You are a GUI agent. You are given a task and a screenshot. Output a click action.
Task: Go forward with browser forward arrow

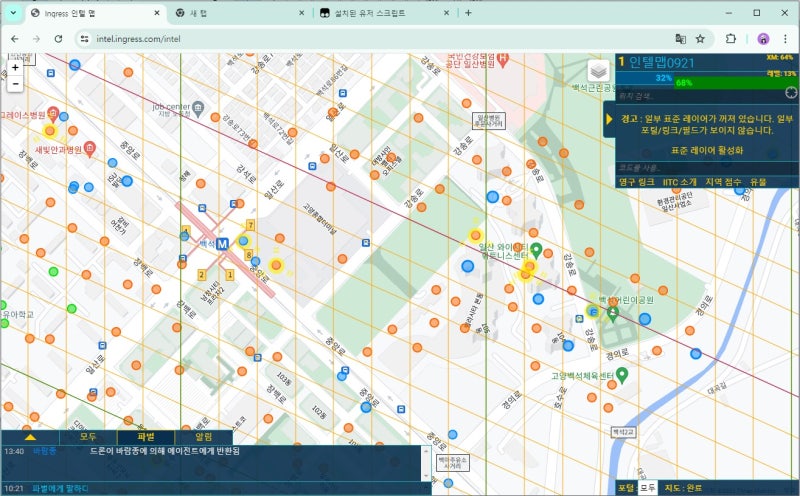[36, 39]
